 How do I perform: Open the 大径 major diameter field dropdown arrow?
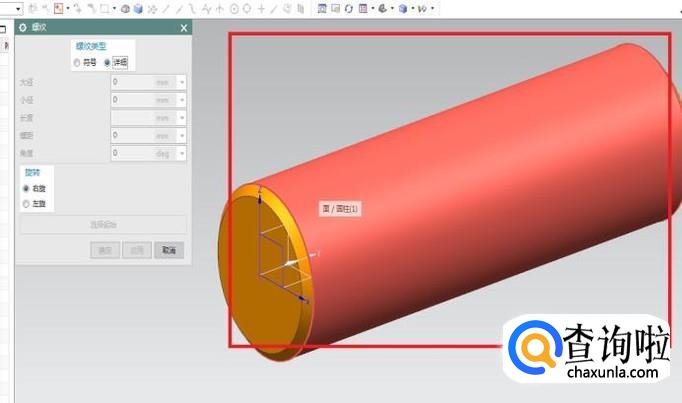coord(182,82)
